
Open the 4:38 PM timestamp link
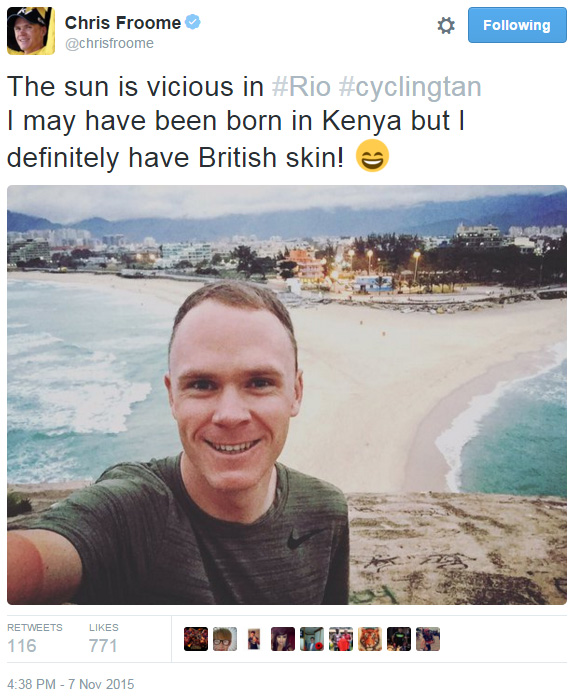(70, 684)
